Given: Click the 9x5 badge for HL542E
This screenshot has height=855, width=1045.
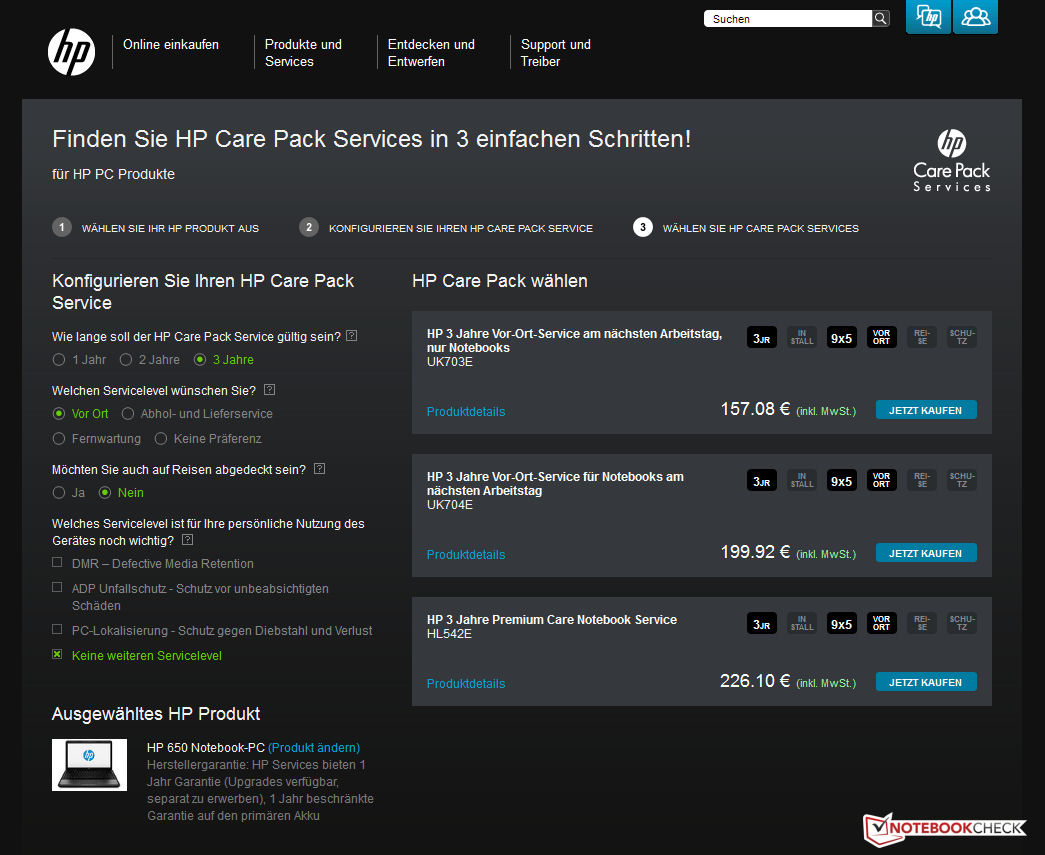Looking at the screenshot, I should click(x=842, y=624).
